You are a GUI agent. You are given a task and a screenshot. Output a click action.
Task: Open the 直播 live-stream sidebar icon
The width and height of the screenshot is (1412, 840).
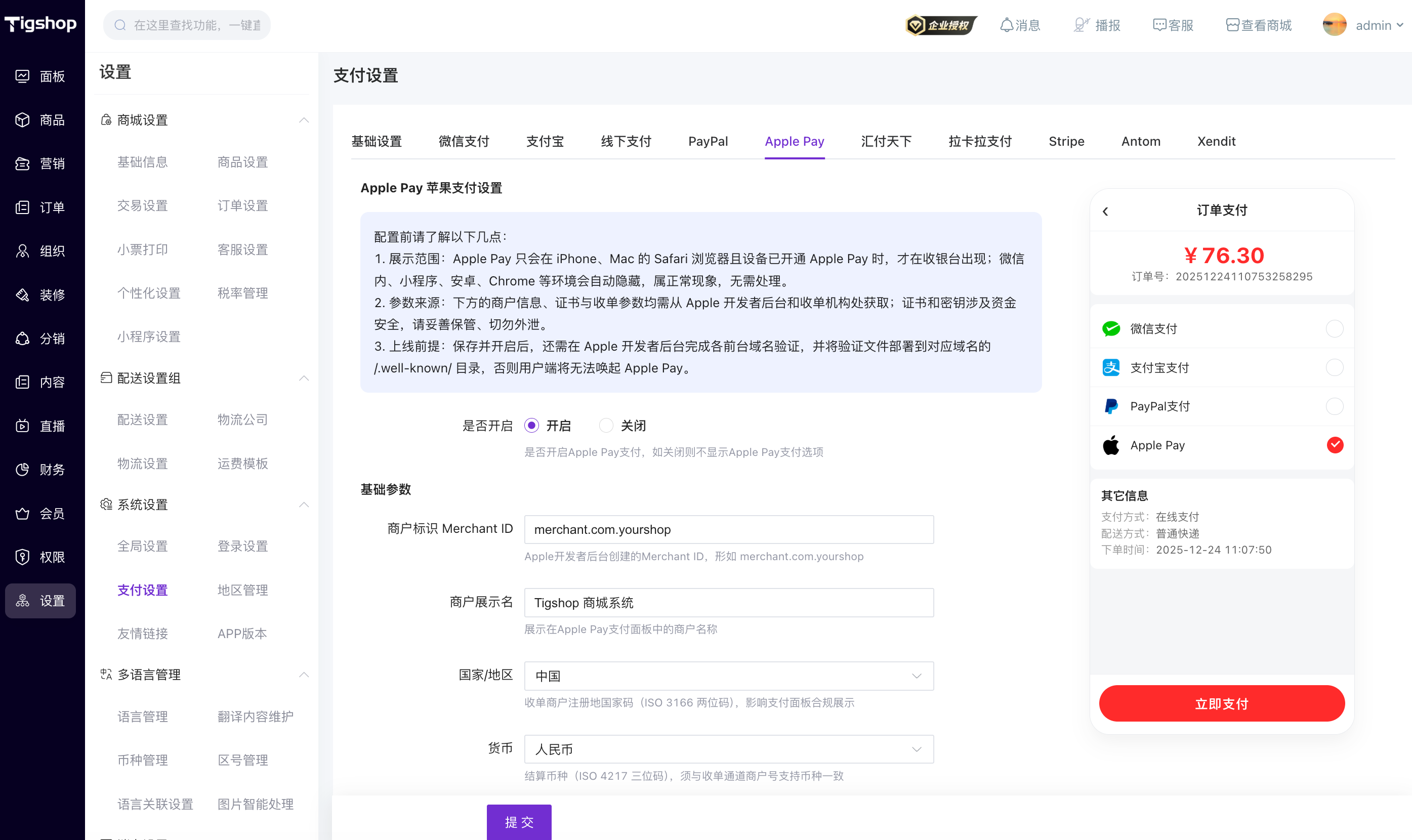[23, 426]
